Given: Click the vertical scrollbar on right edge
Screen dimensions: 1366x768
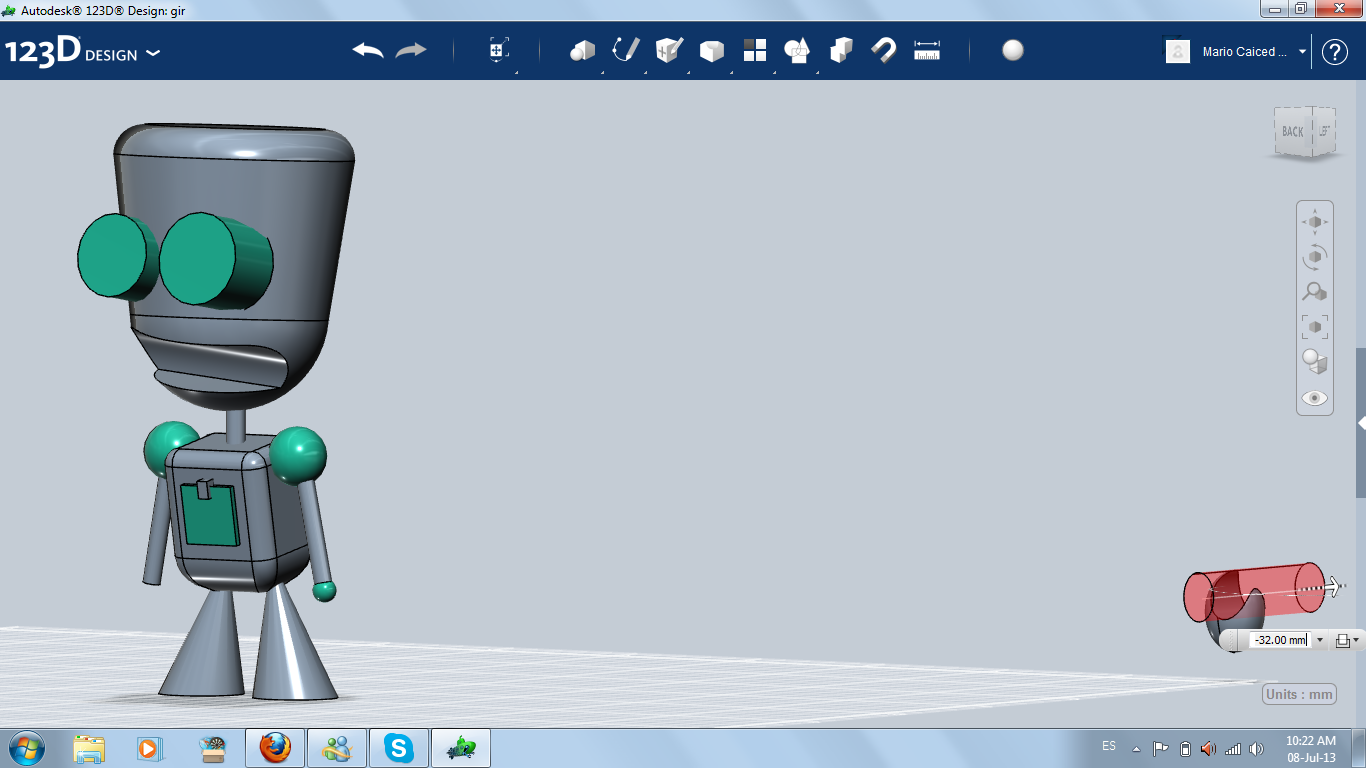Looking at the screenshot, I should coord(1361,423).
